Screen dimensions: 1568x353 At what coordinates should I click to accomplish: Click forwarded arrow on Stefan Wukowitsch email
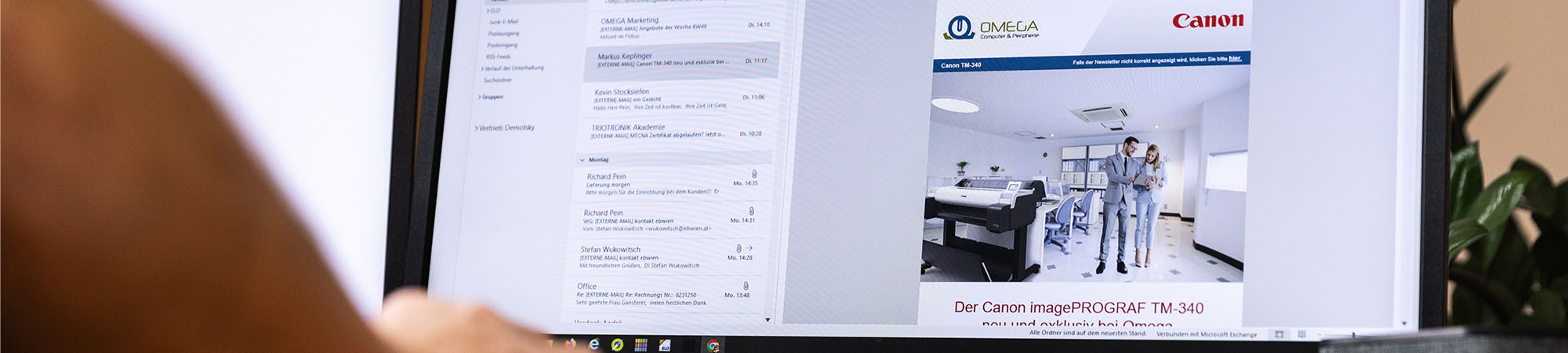point(749,248)
